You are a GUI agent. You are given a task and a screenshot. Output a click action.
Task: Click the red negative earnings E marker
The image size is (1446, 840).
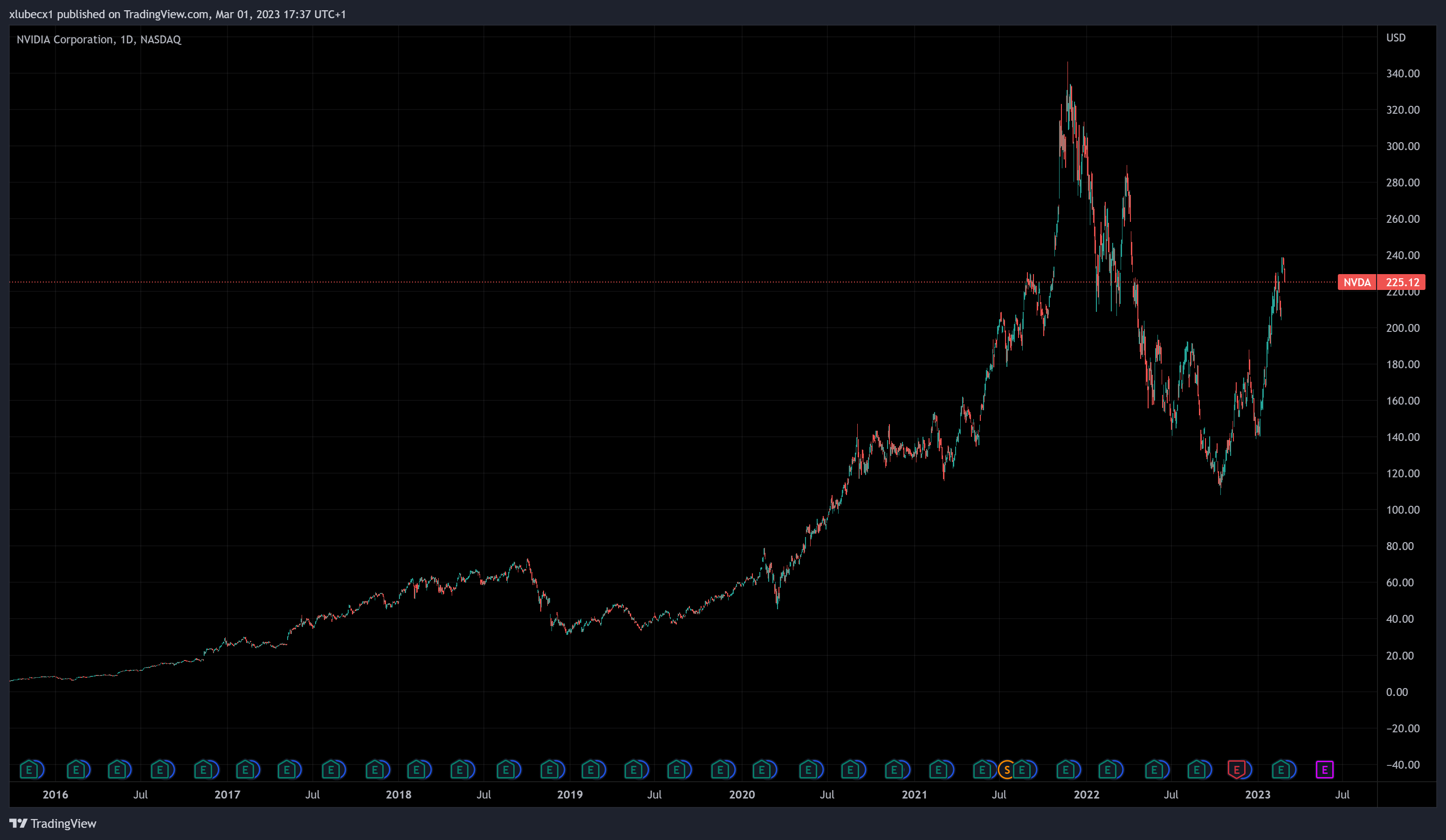pos(1237,770)
